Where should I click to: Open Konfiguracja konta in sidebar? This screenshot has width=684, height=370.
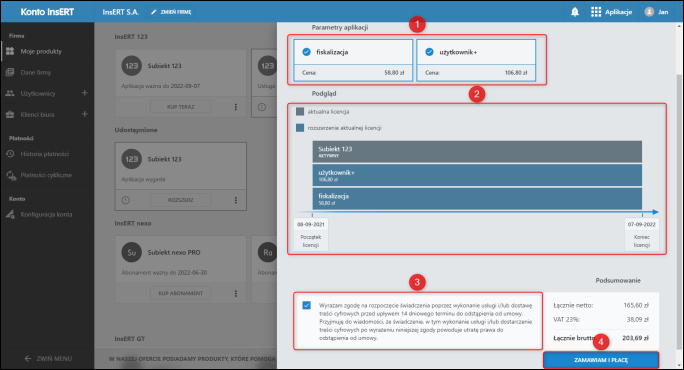pos(47,214)
